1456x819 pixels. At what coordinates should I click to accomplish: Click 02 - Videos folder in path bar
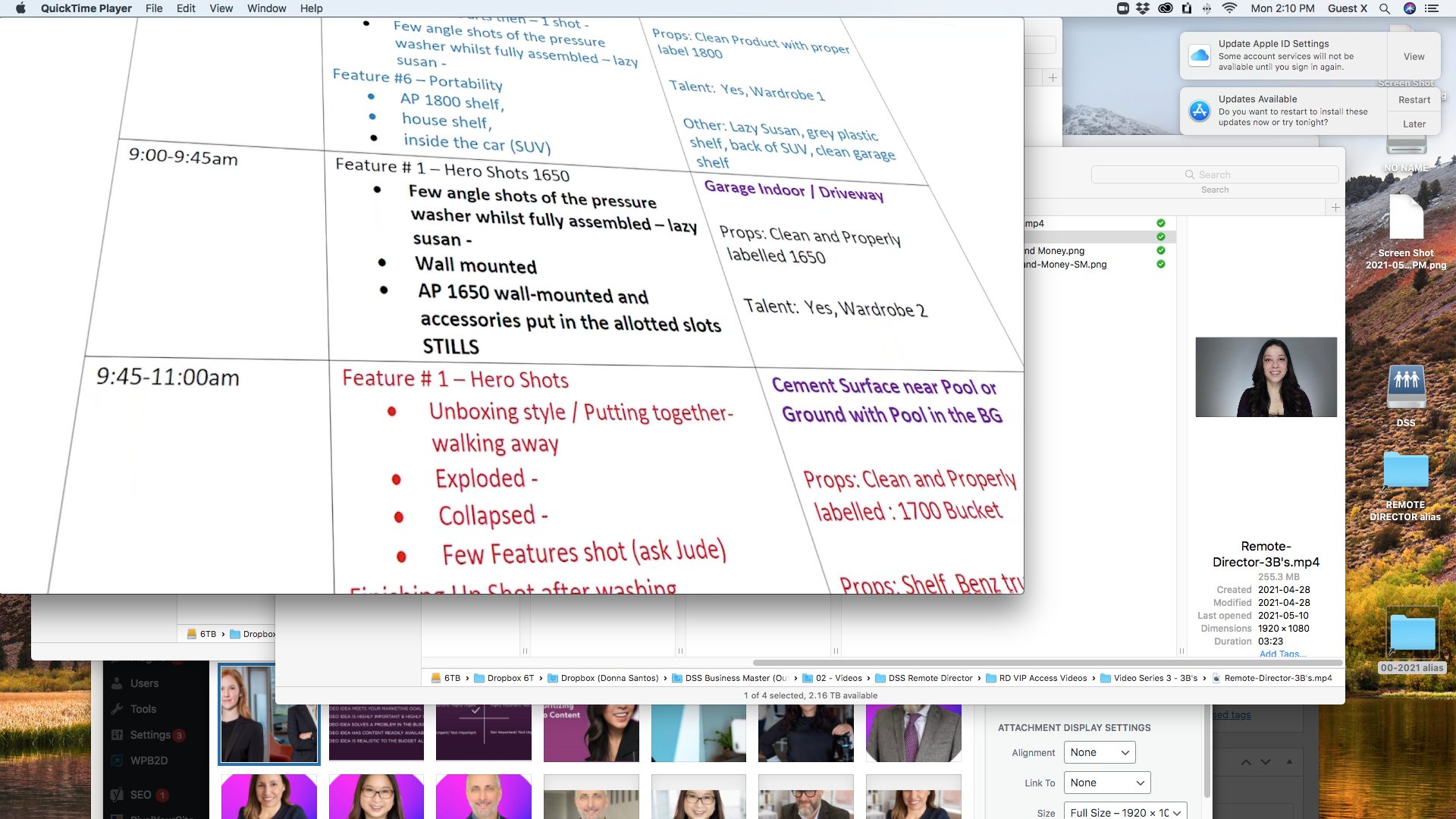click(x=833, y=678)
